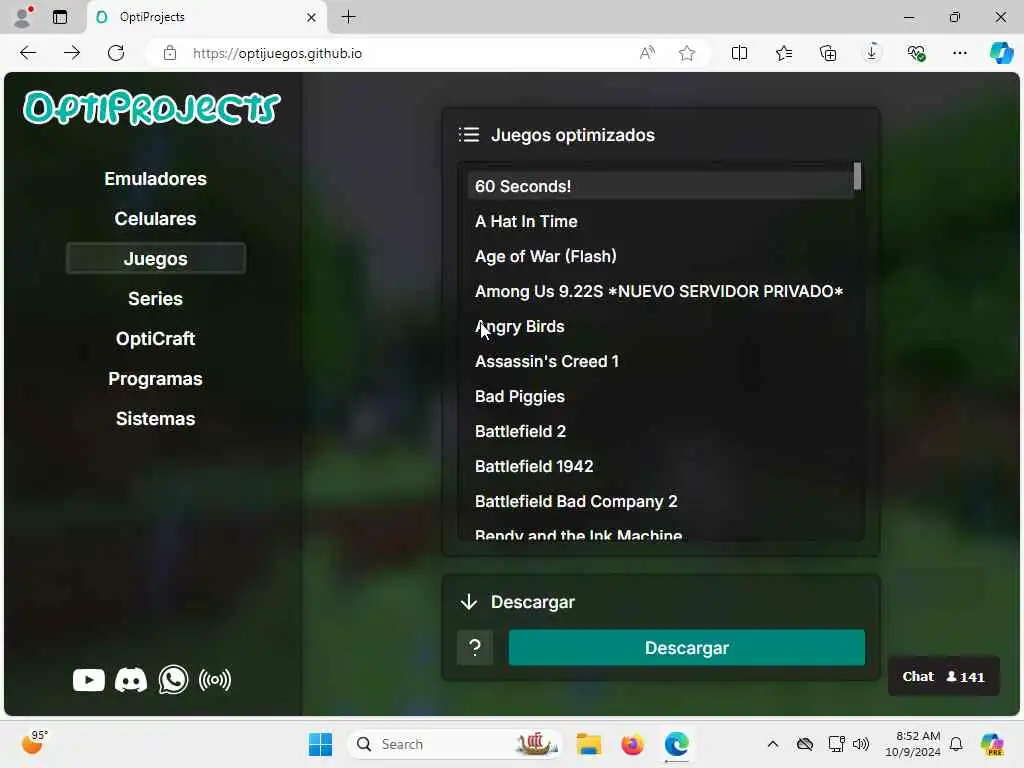Select Bad Piggies
Image resolution: width=1024 pixels, height=768 pixels.
tap(660, 396)
